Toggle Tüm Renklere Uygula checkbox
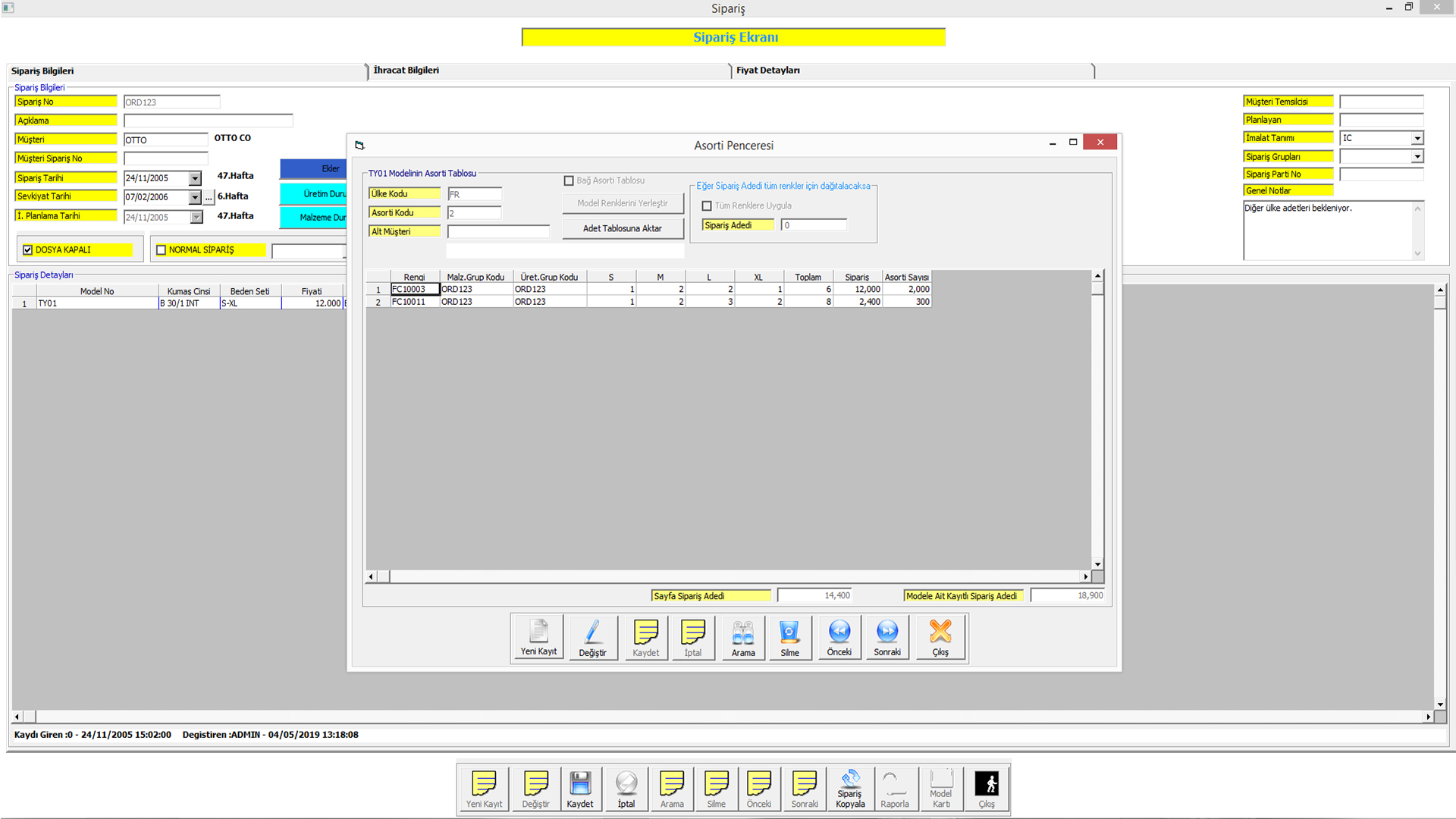This screenshot has height=819, width=1456. [707, 206]
